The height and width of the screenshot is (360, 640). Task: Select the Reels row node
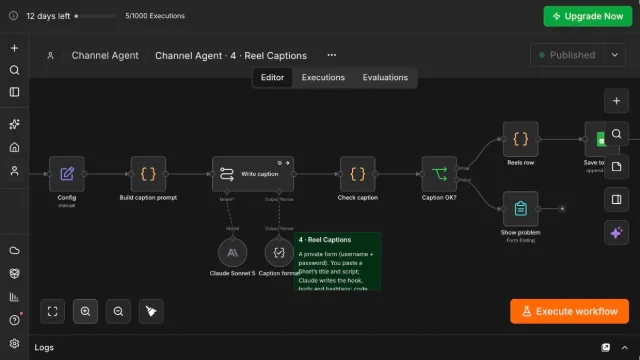(520, 139)
